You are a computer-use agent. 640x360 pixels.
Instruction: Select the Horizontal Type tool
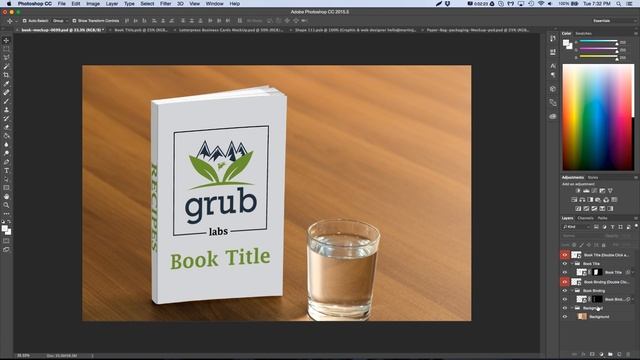pos(6,171)
